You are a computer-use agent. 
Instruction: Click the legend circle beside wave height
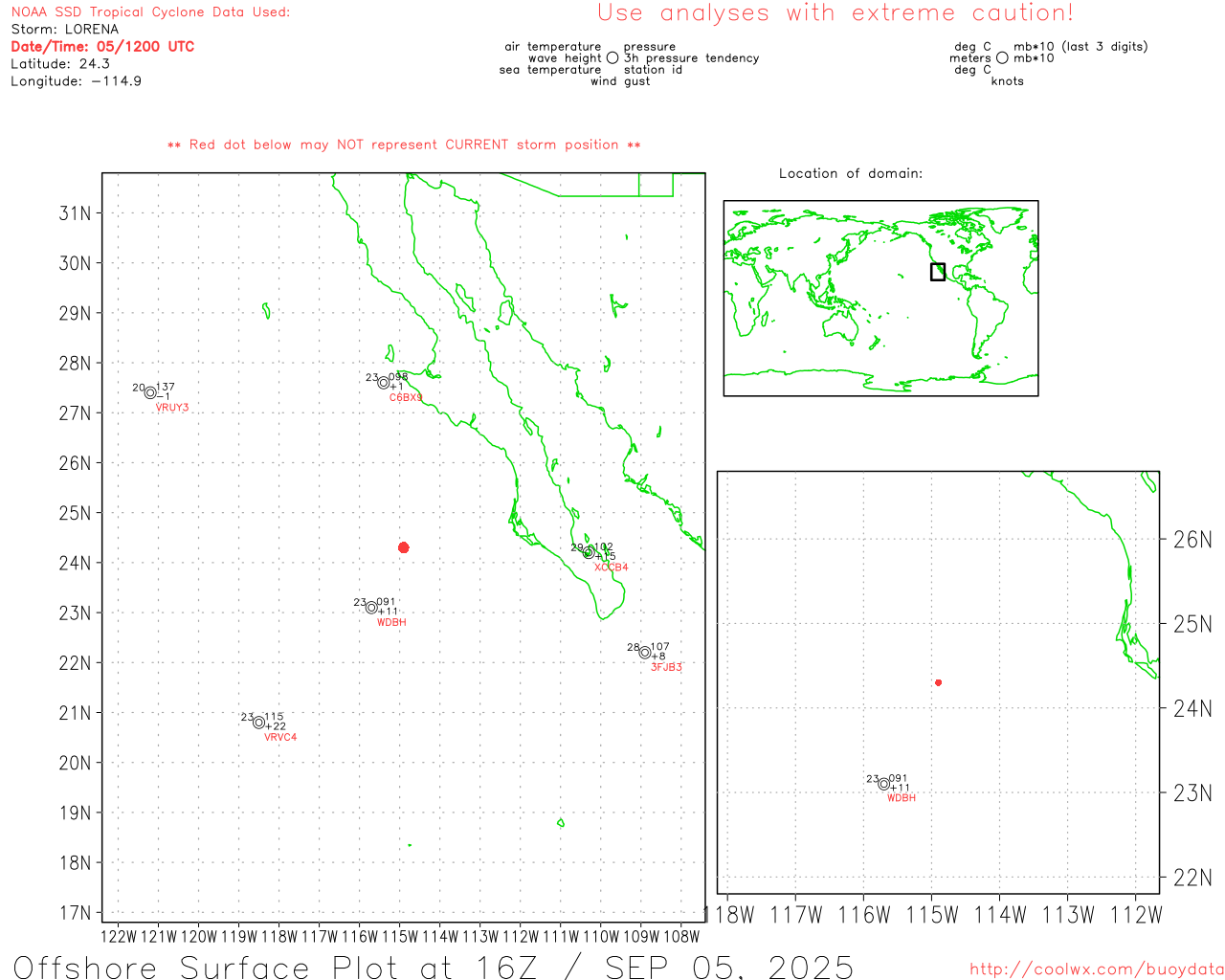click(612, 58)
